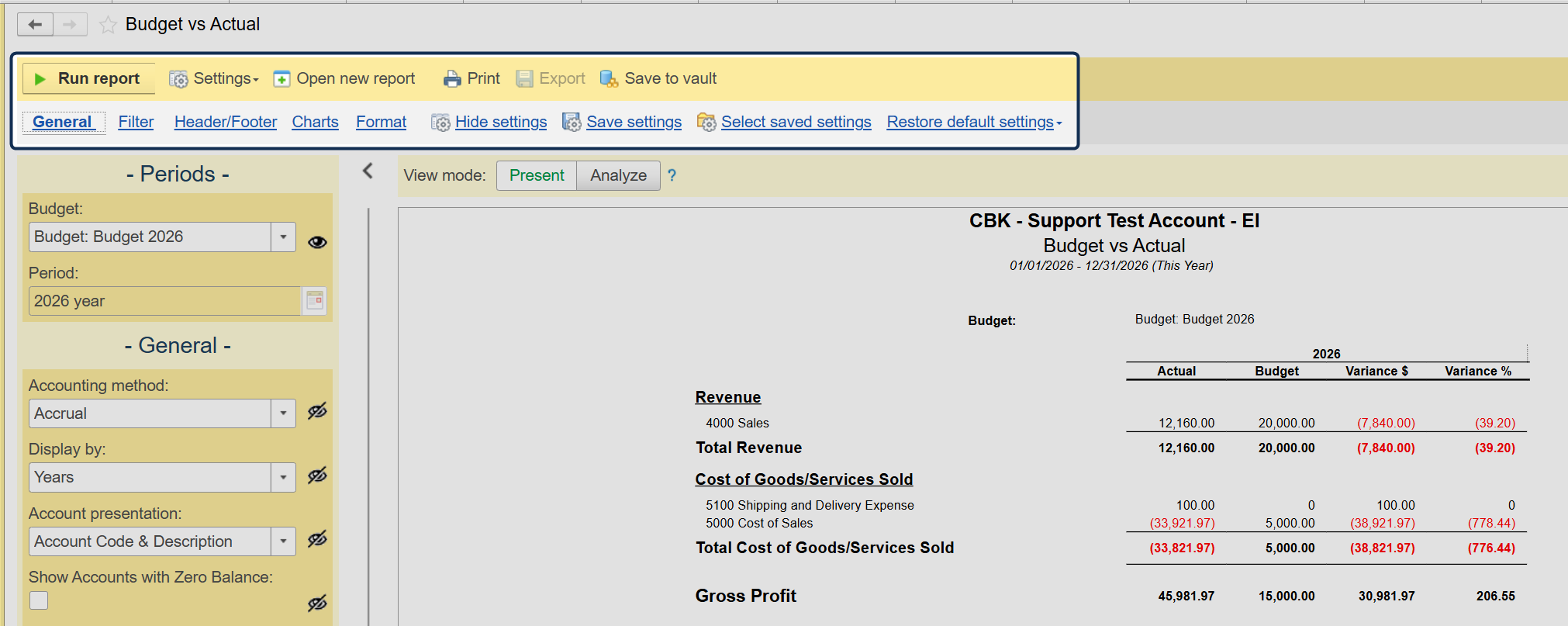1568x626 pixels.
Task: Switch to the Filter tab
Action: point(136,123)
